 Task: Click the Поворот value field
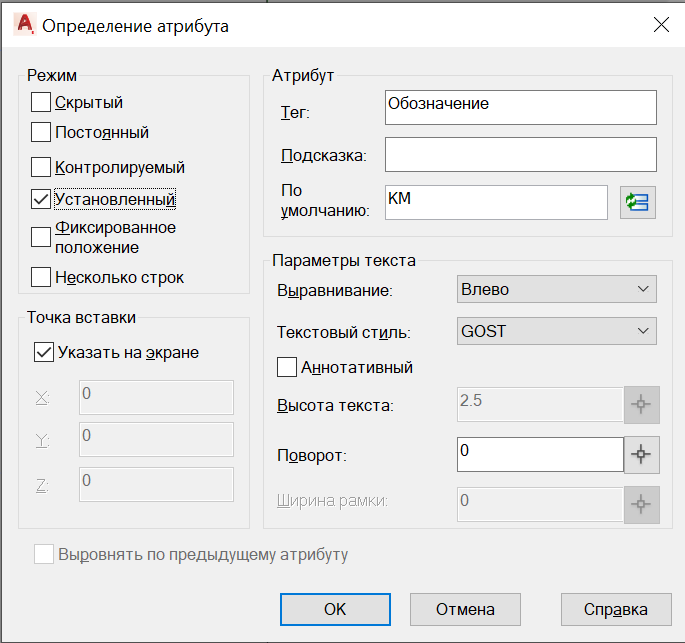point(540,455)
